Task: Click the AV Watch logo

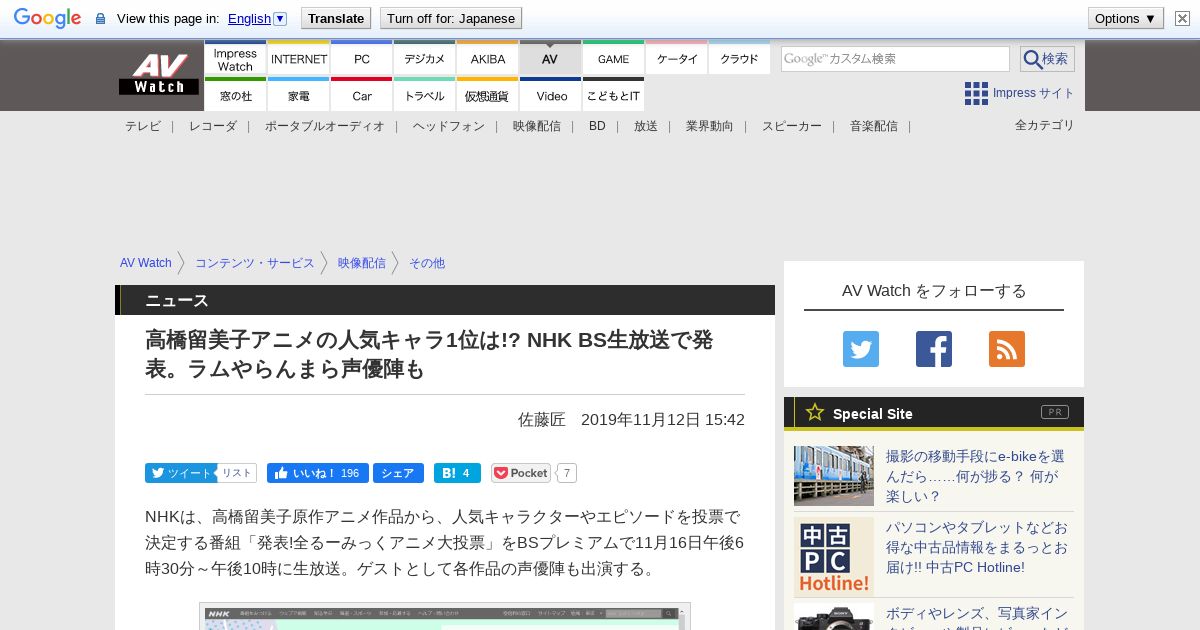Action: (159, 74)
